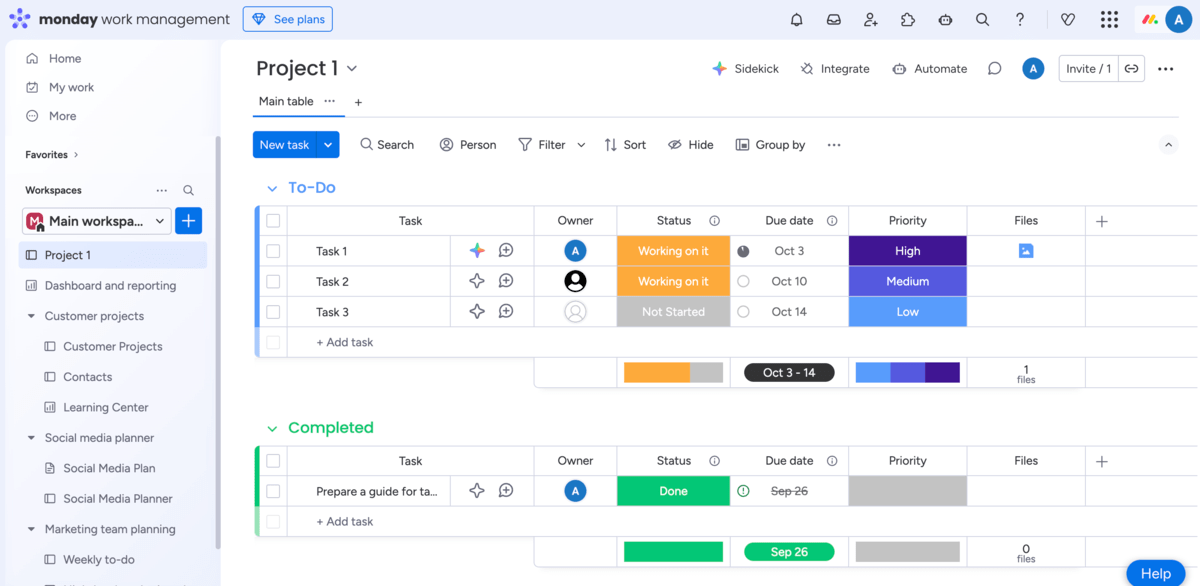Click the New task button
The height and width of the screenshot is (586, 1200).
(x=285, y=144)
